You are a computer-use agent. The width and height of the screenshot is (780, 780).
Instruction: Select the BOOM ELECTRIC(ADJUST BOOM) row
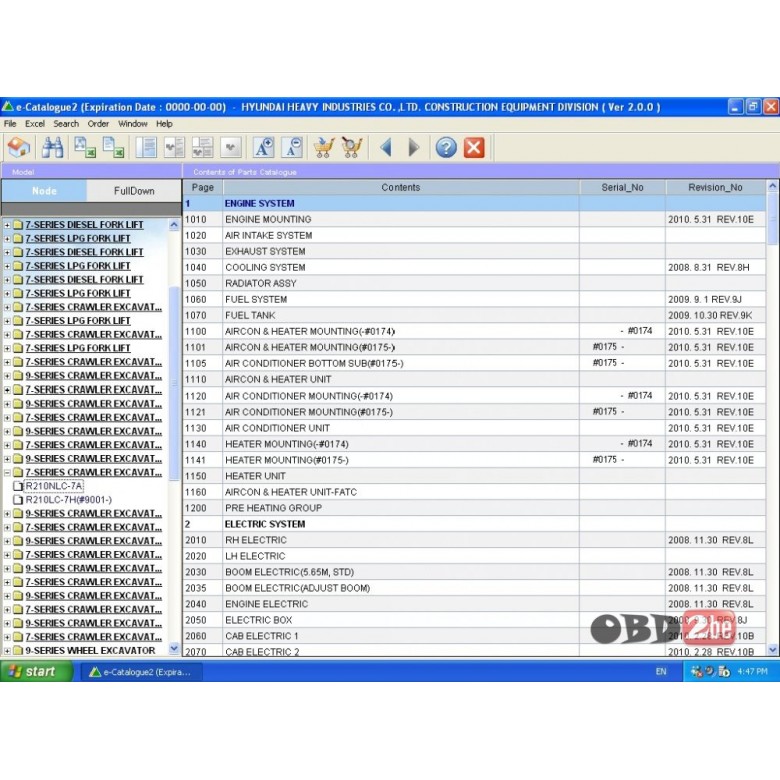click(x=474, y=588)
